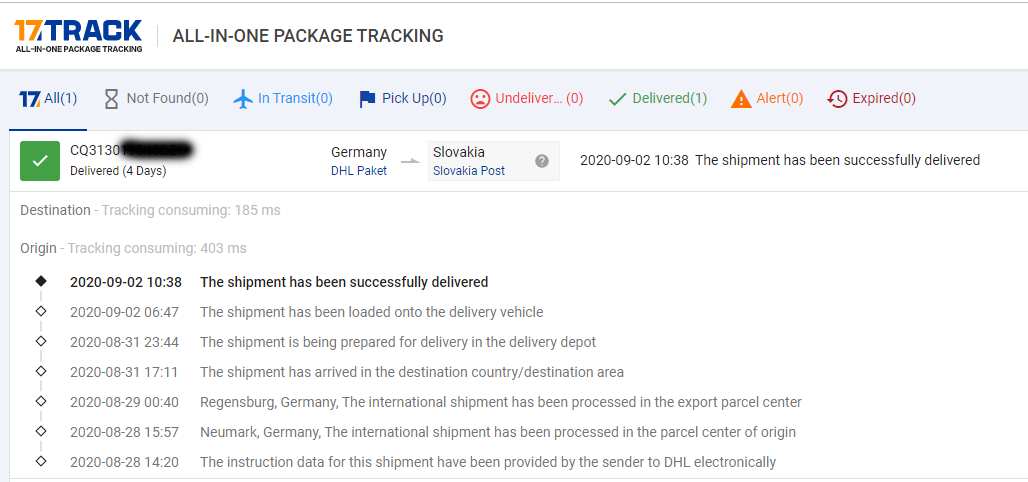The image size is (1028, 482).
Task: Switch to the All(1) tab
Action: click(x=48, y=98)
